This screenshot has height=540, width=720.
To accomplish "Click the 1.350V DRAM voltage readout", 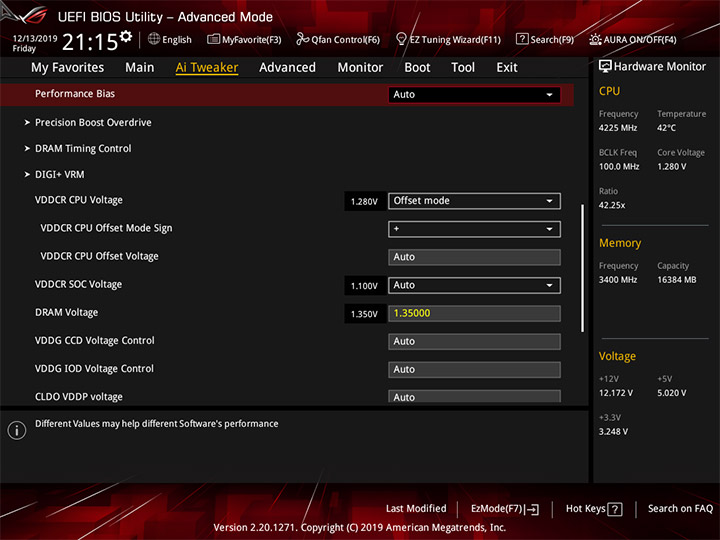I will (365, 314).
